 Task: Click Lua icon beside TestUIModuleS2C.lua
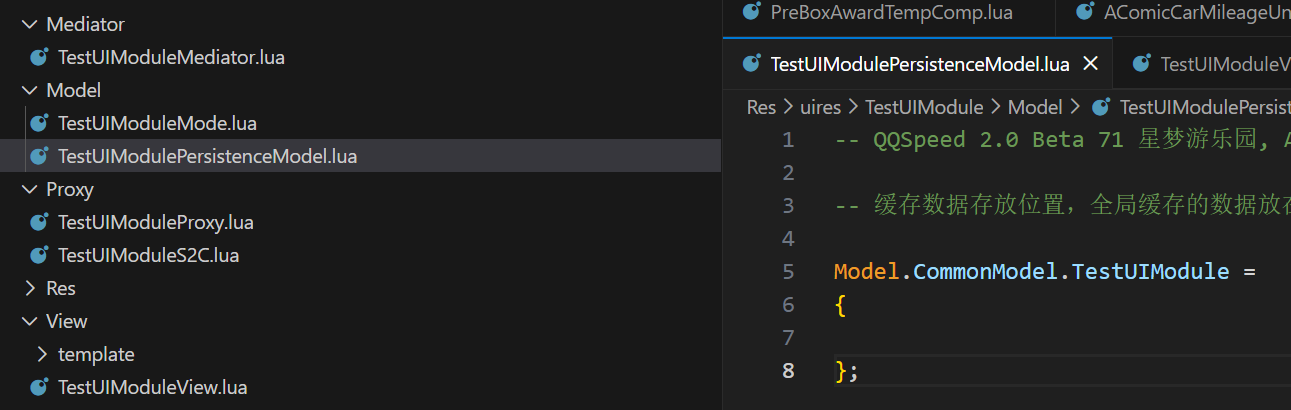(40, 256)
